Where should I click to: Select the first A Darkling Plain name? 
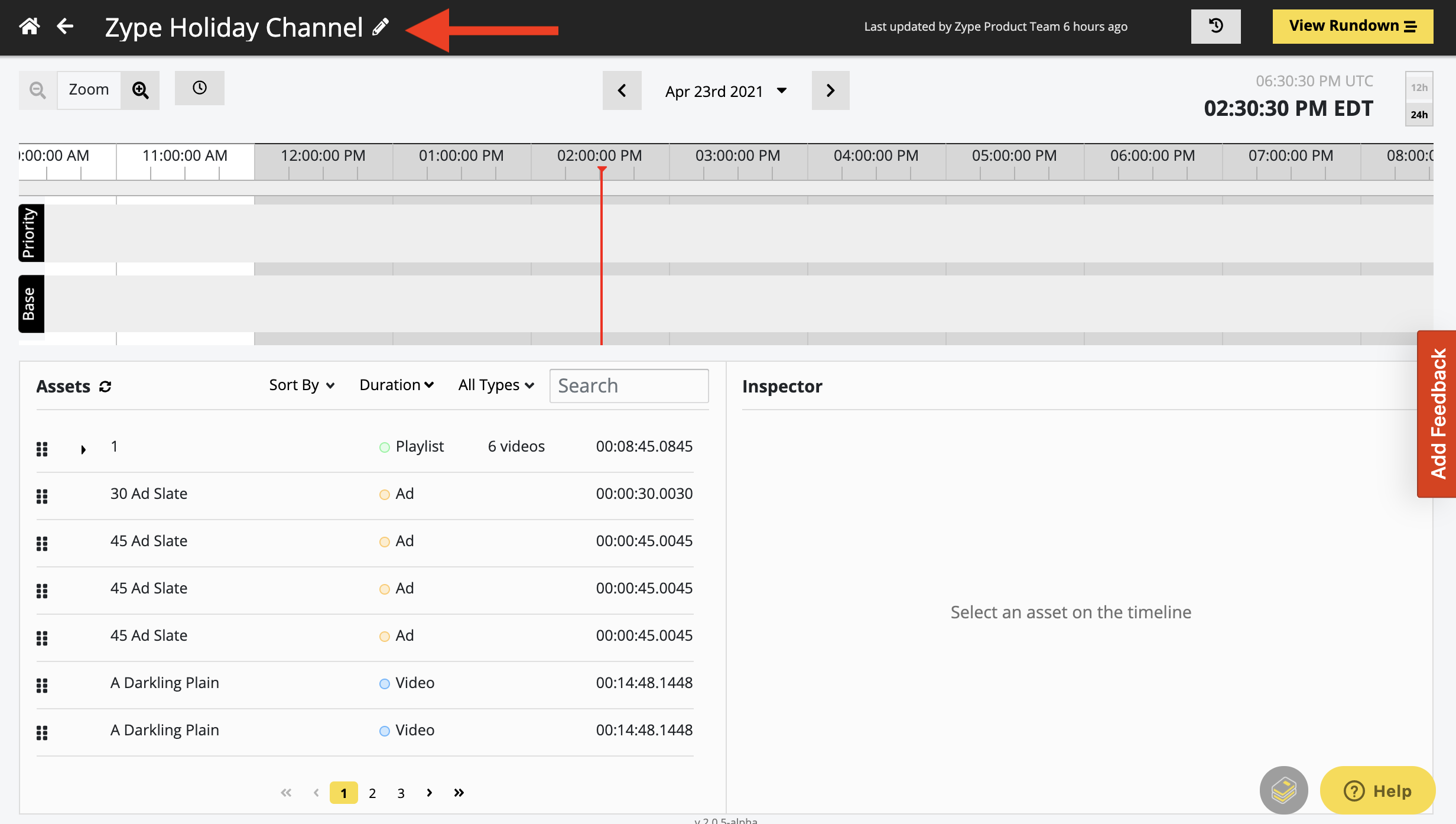165,683
